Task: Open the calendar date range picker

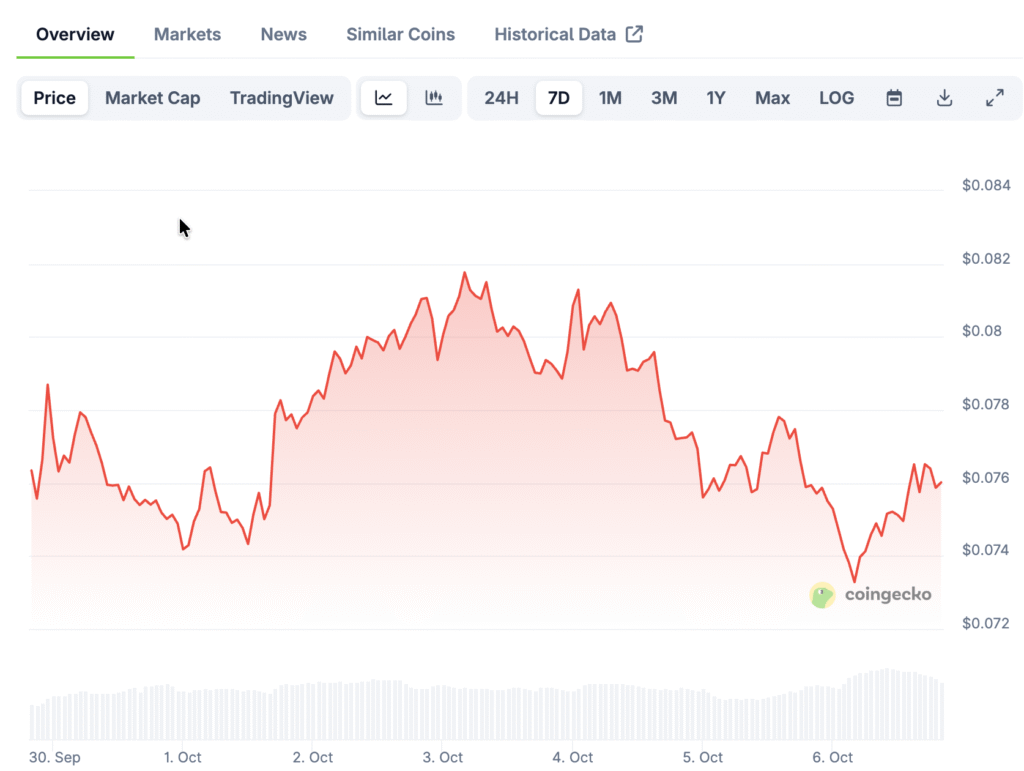Action: pos(894,98)
